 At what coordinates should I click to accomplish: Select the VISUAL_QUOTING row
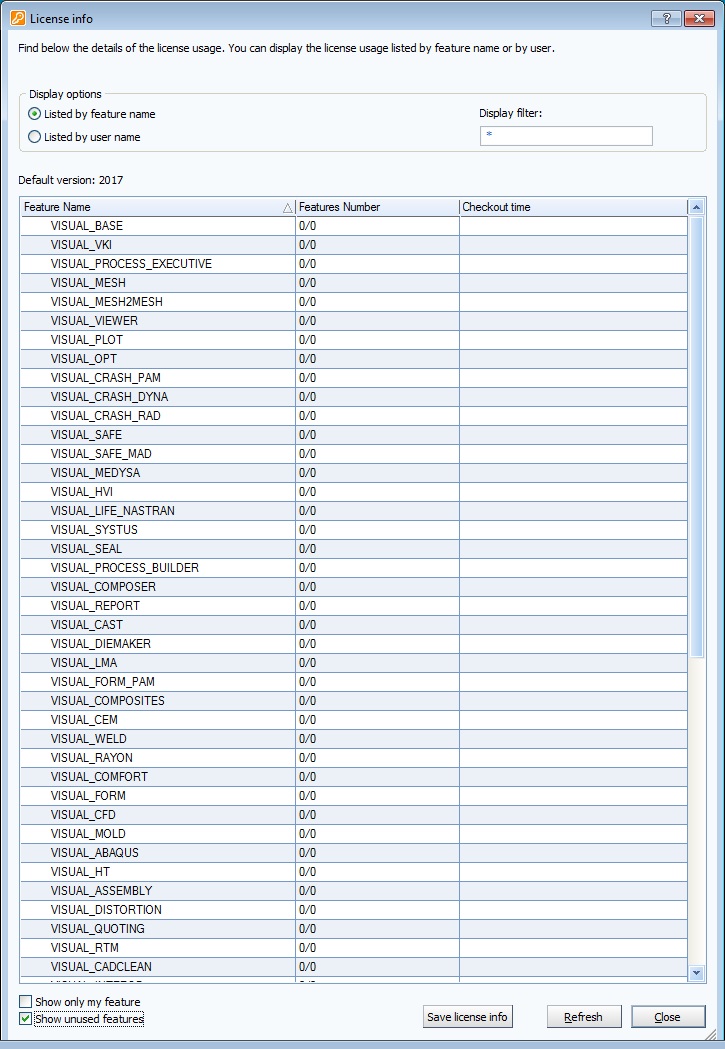(354, 929)
